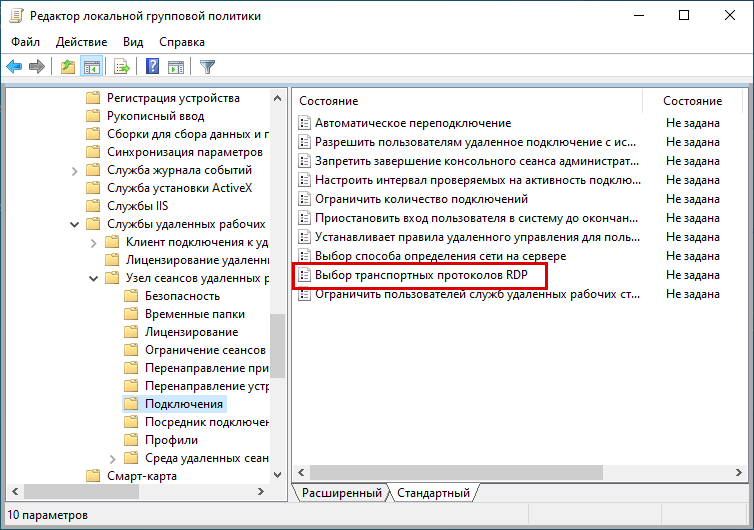Select the Лицензирование tree folder
The height and width of the screenshot is (530, 754).
tap(191, 332)
